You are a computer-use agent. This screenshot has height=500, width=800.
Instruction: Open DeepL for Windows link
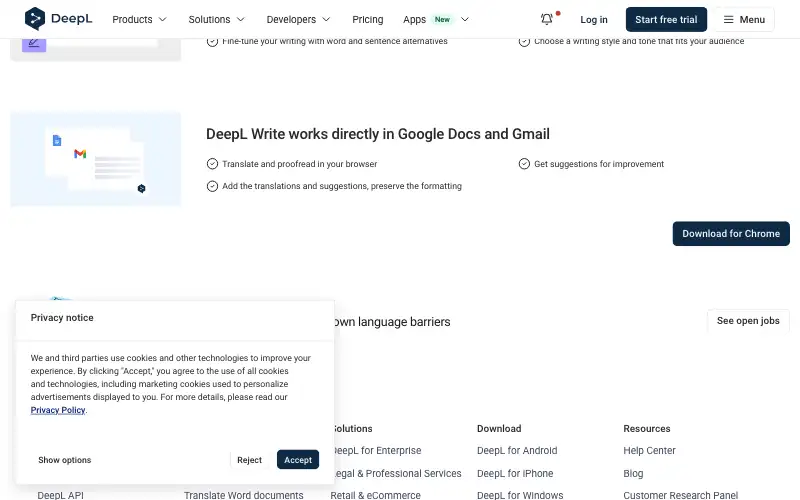pos(520,495)
